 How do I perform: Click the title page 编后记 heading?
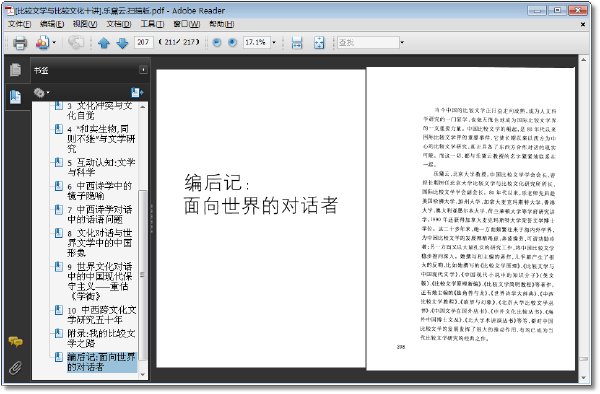(x=261, y=194)
